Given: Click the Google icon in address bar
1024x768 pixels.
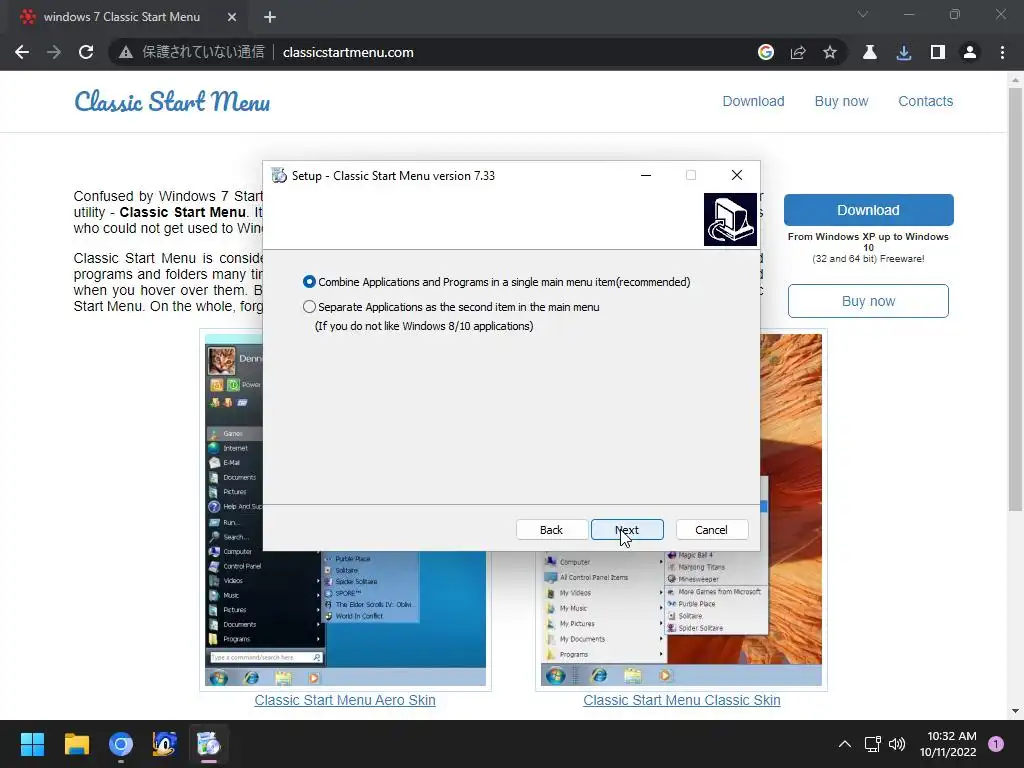Looking at the screenshot, I should point(765,52).
